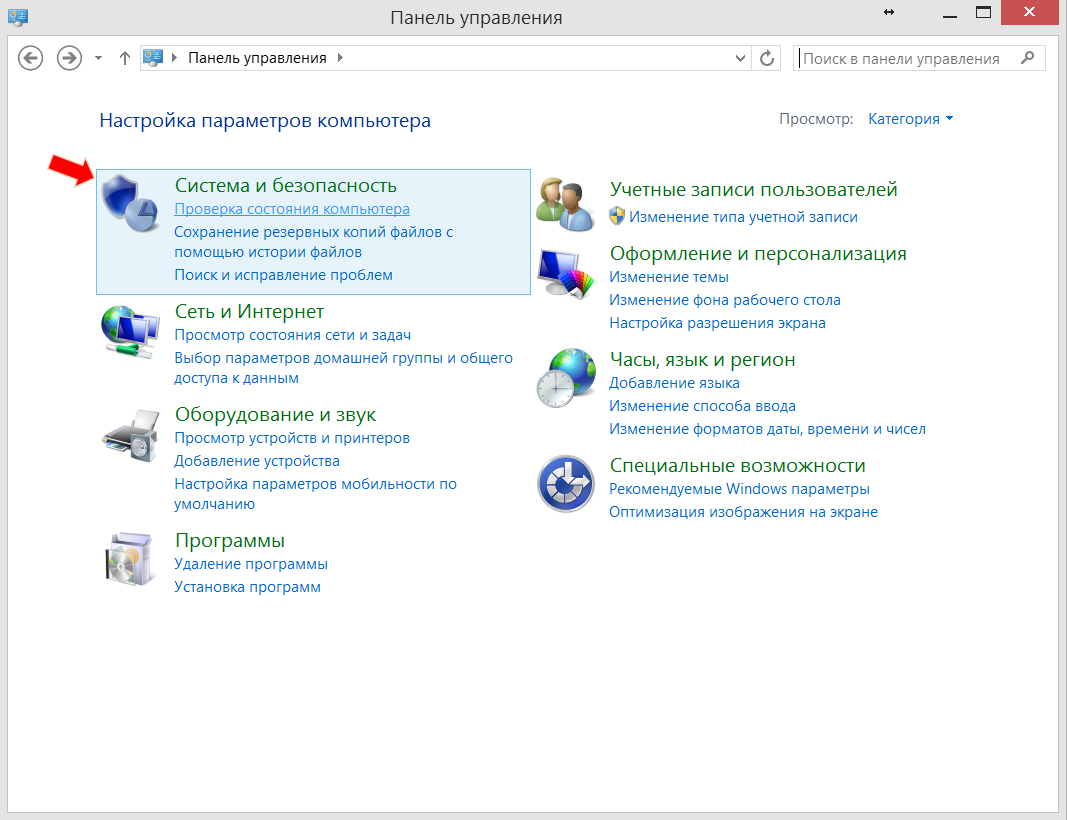Open Специальные возможности category
Image resolution: width=1067 pixels, height=820 pixels.
(x=738, y=466)
